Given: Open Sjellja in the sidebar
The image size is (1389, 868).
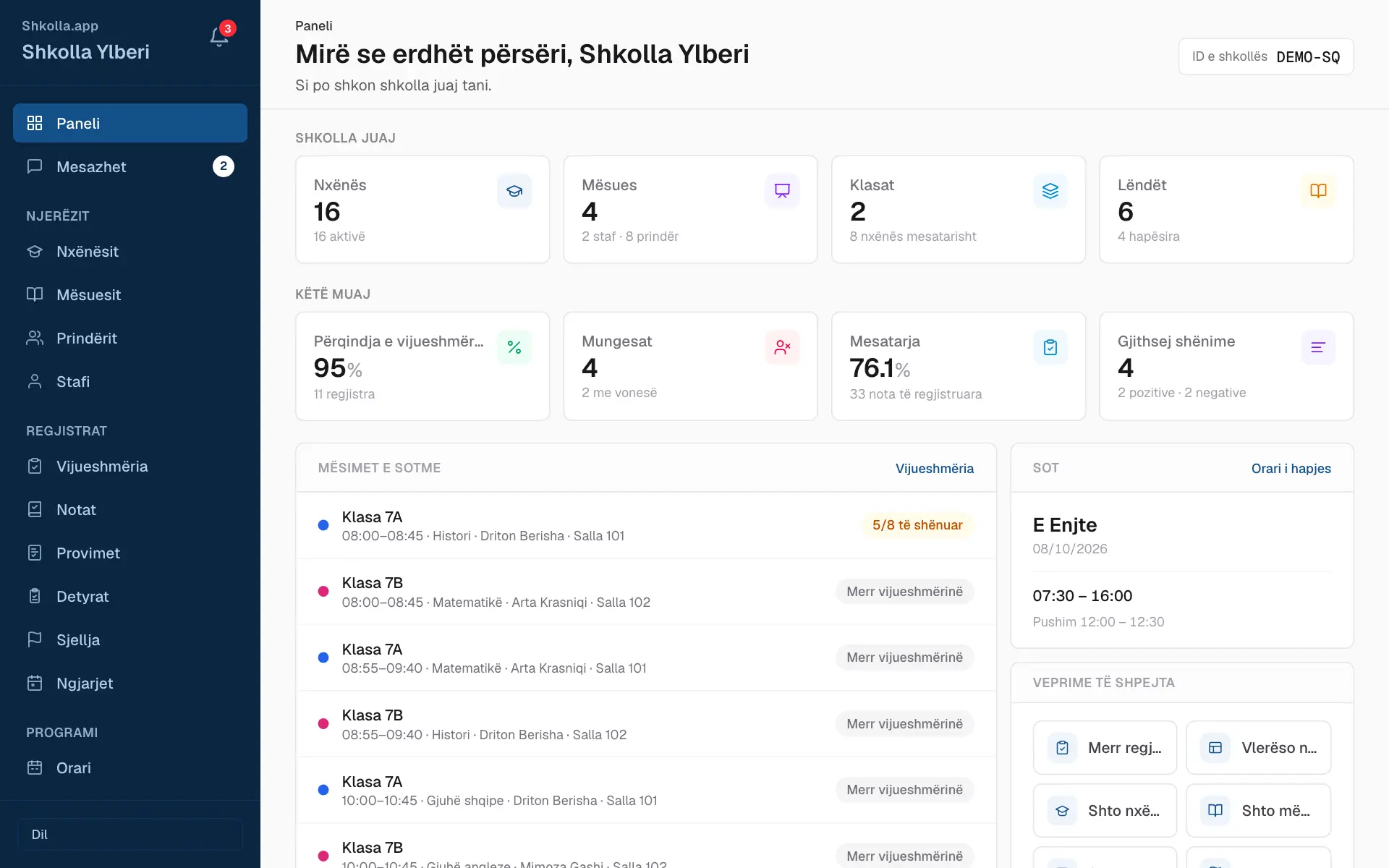Looking at the screenshot, I should pos(130,639).
